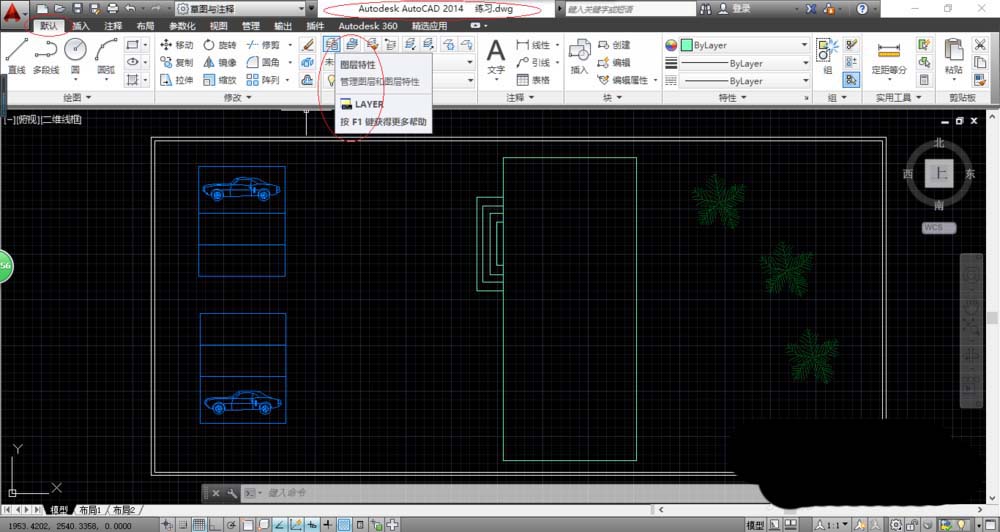Click the Leader (引线) tool
Image resolution: width=1000 pixels, height=532 pixels.
533,63
